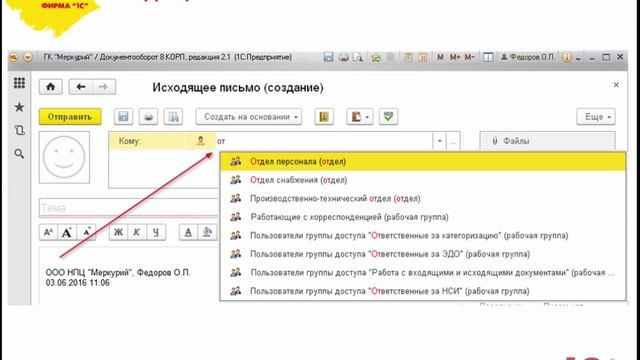The width and height of the screenshot is (640, 360).
Task: Toggle italic К formatting
Action: [137, 232]
